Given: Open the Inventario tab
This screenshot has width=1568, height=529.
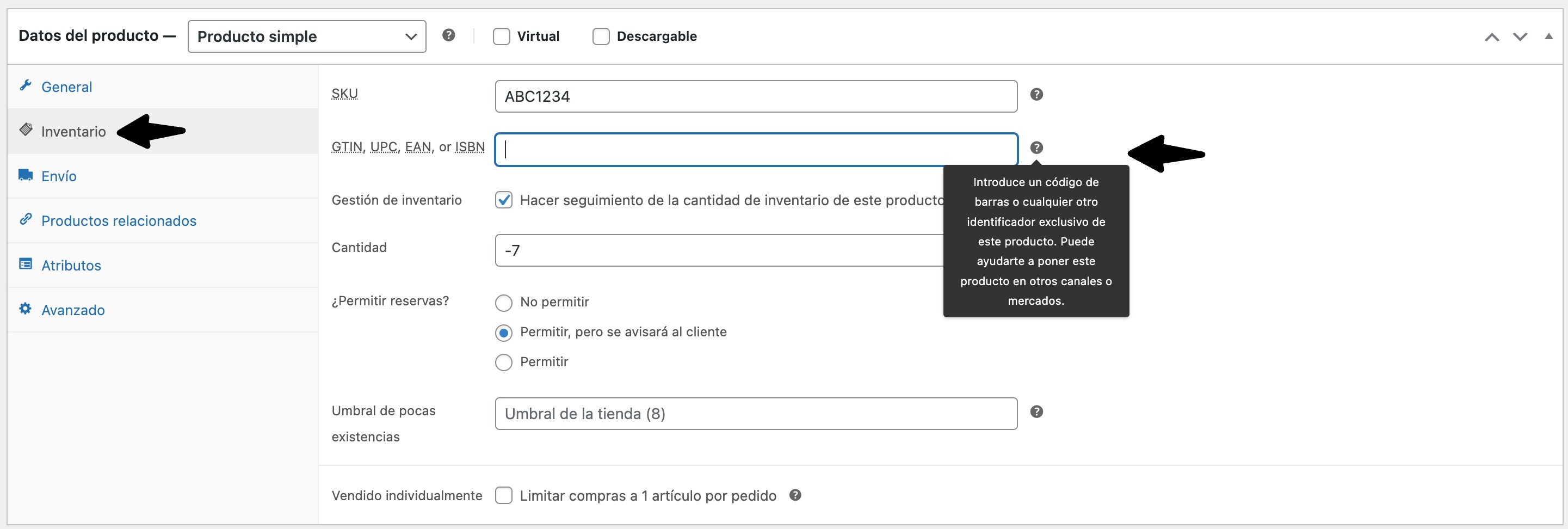Looking at the screenshot, I should 73,132.
